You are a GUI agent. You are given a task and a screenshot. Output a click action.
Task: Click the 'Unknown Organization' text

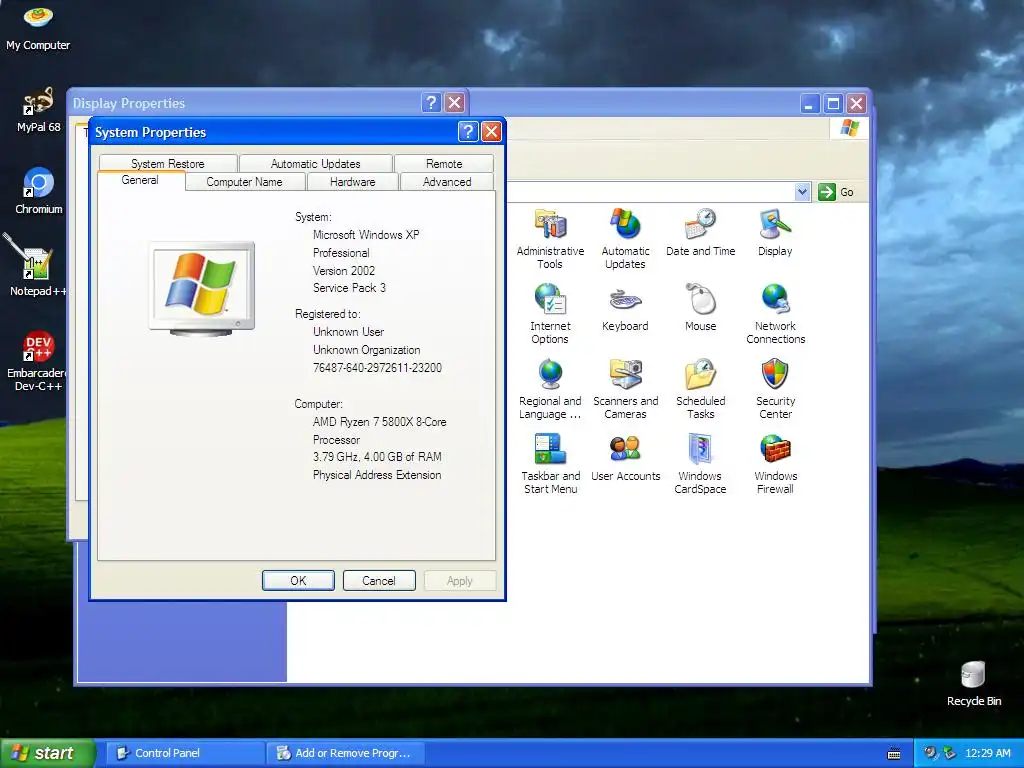coord(366,350)
